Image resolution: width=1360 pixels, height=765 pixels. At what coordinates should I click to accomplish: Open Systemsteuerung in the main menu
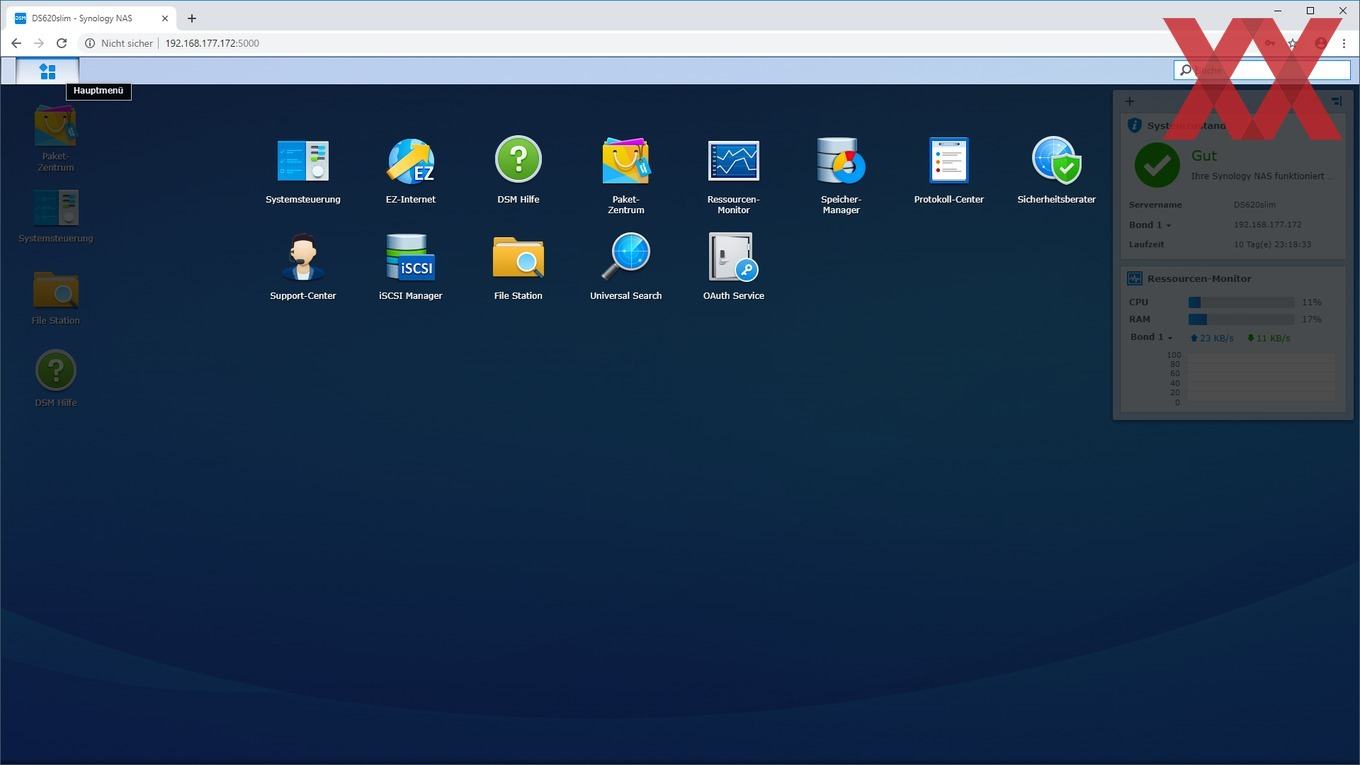pyautogui.click(x=303, y=170)
